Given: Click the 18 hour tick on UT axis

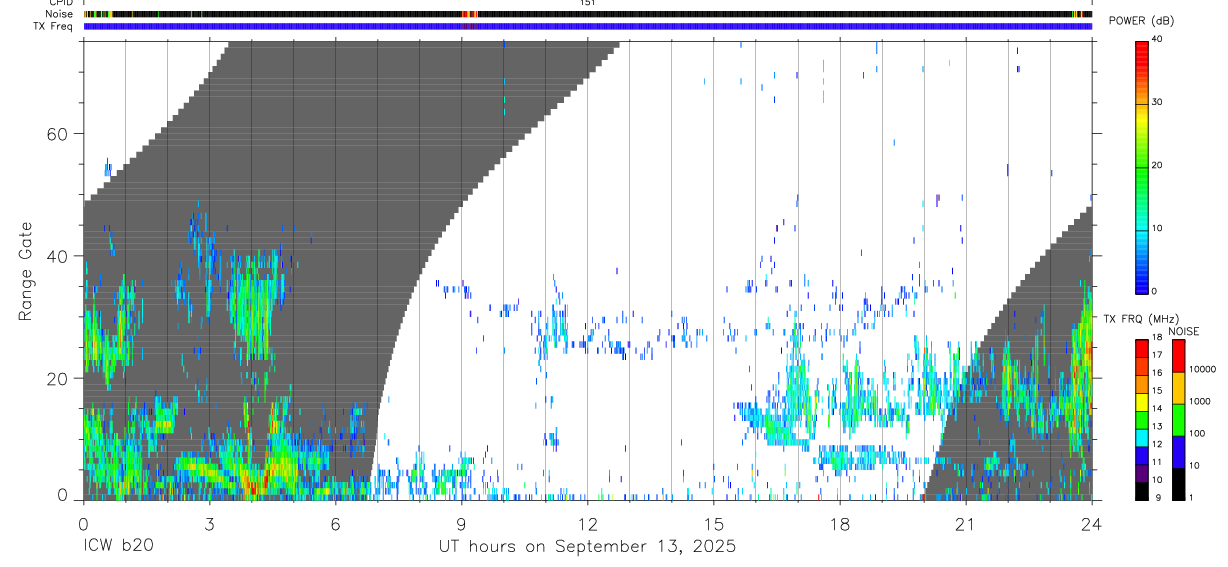Looking at the screenshot, I should click(x=839, y=523).
